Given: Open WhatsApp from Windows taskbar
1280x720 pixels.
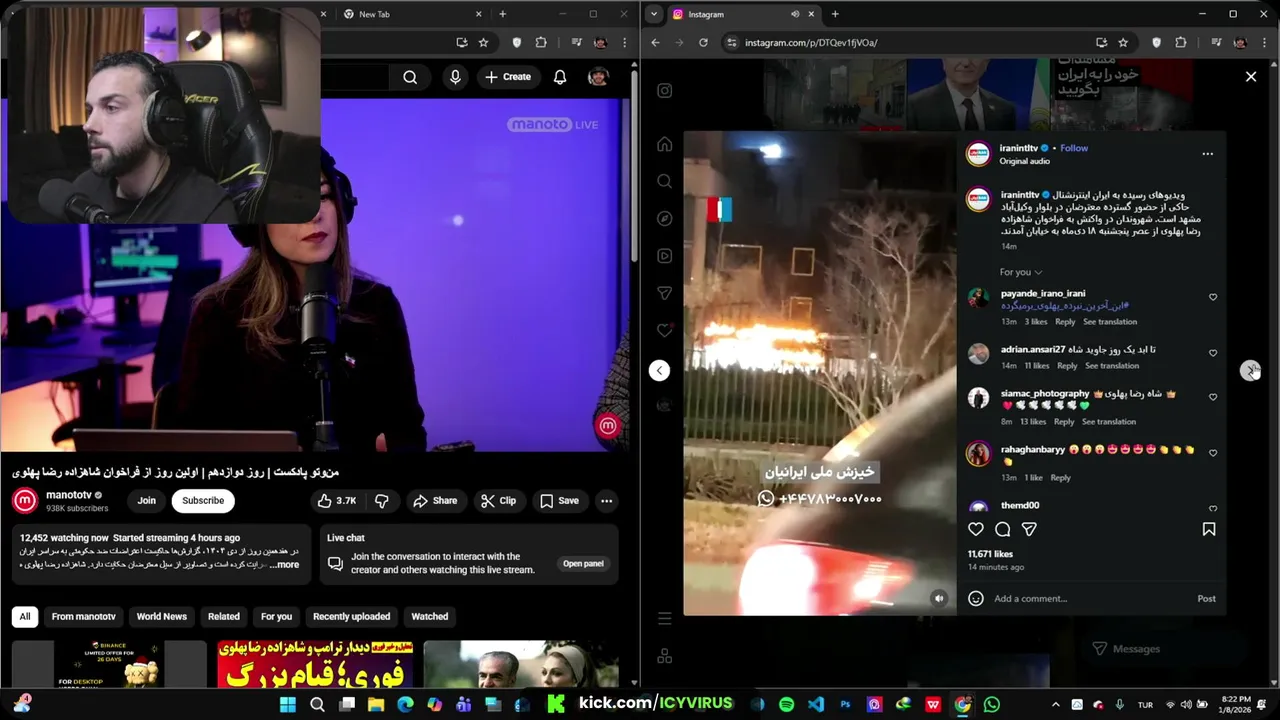Looking at the screenshot, I should click(991, 704).
